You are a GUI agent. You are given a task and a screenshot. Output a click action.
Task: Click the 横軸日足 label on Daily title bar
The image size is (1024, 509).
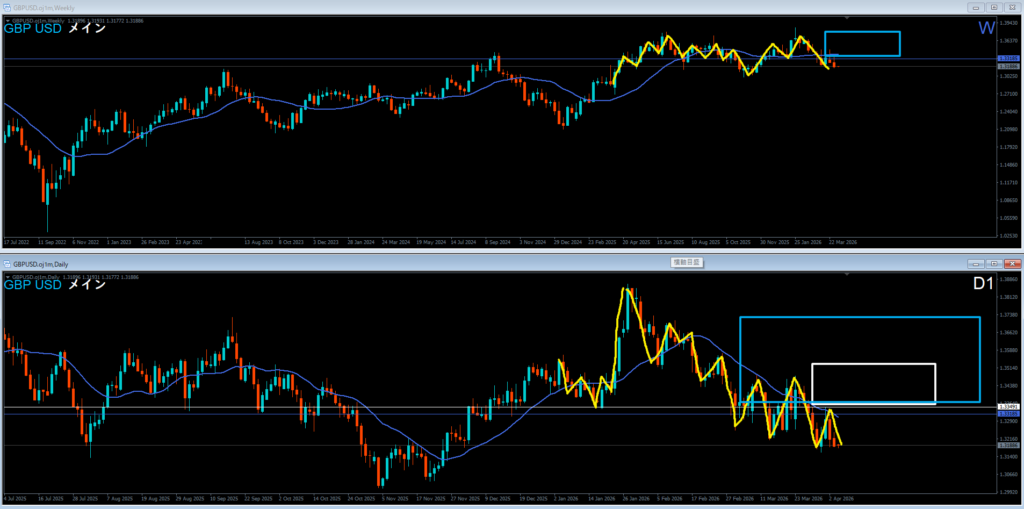(686, 262)
